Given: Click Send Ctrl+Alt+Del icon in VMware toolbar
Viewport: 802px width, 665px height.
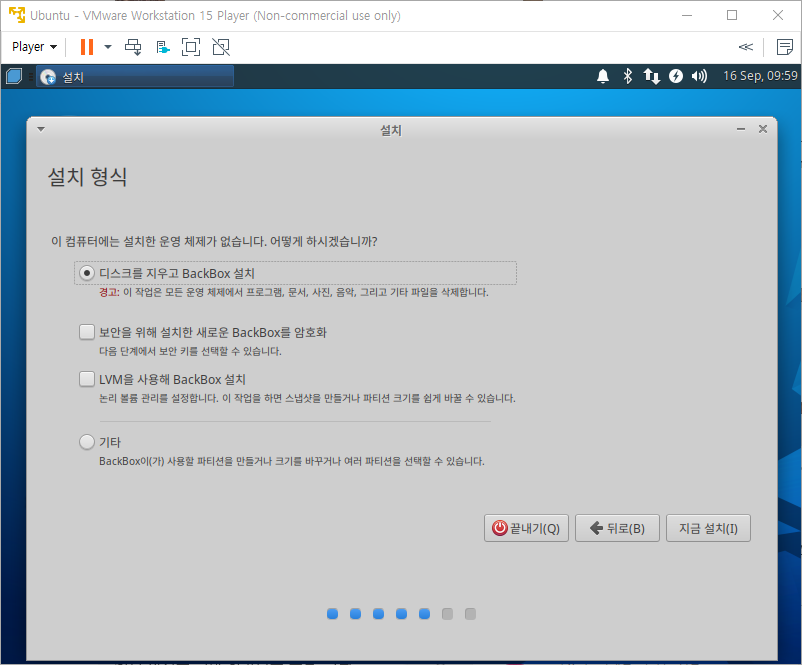Looking at the screenshot, I should (133, 47).
